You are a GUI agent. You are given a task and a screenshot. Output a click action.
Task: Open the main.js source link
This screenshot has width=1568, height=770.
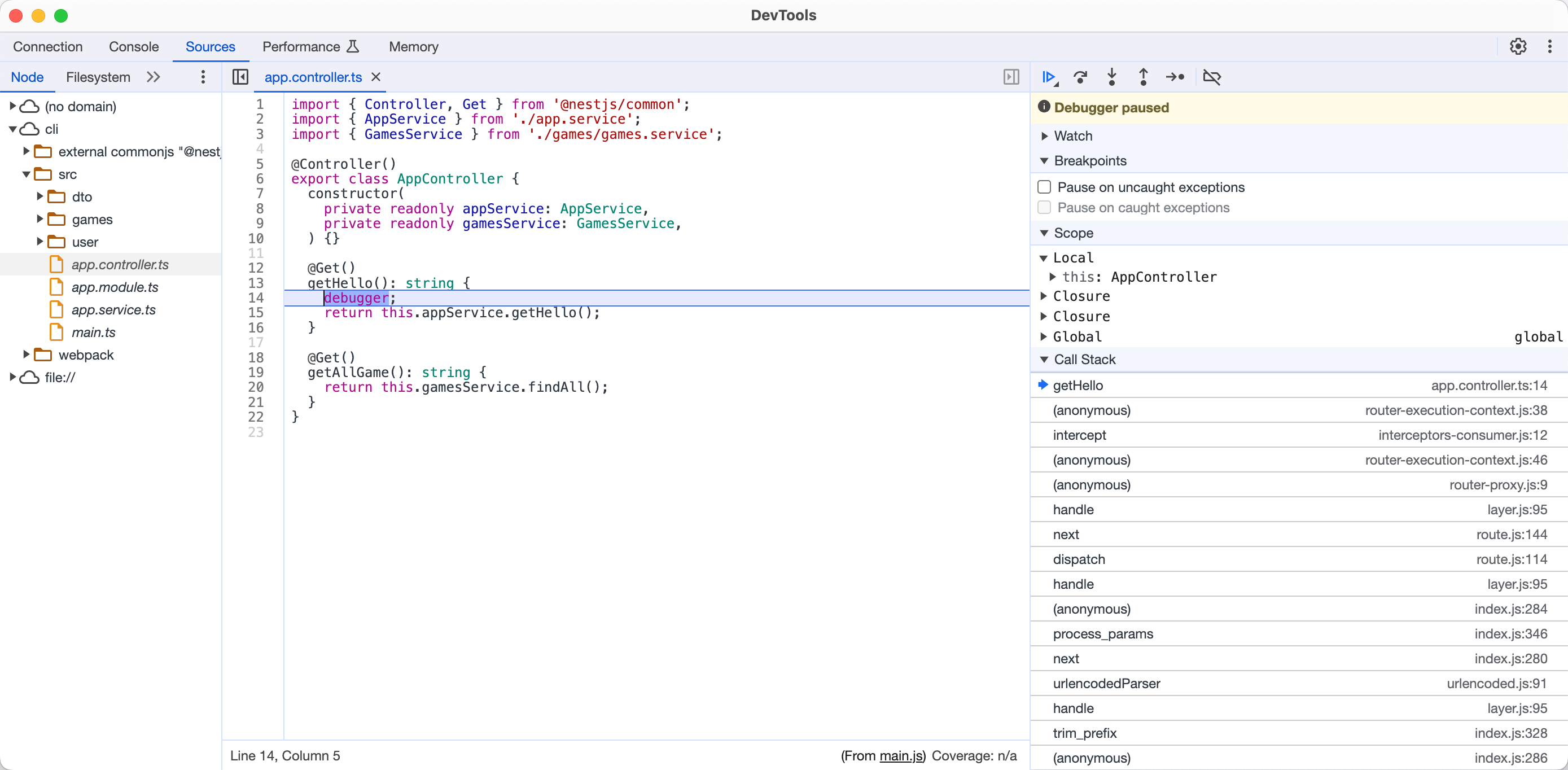tap(901, 755)
